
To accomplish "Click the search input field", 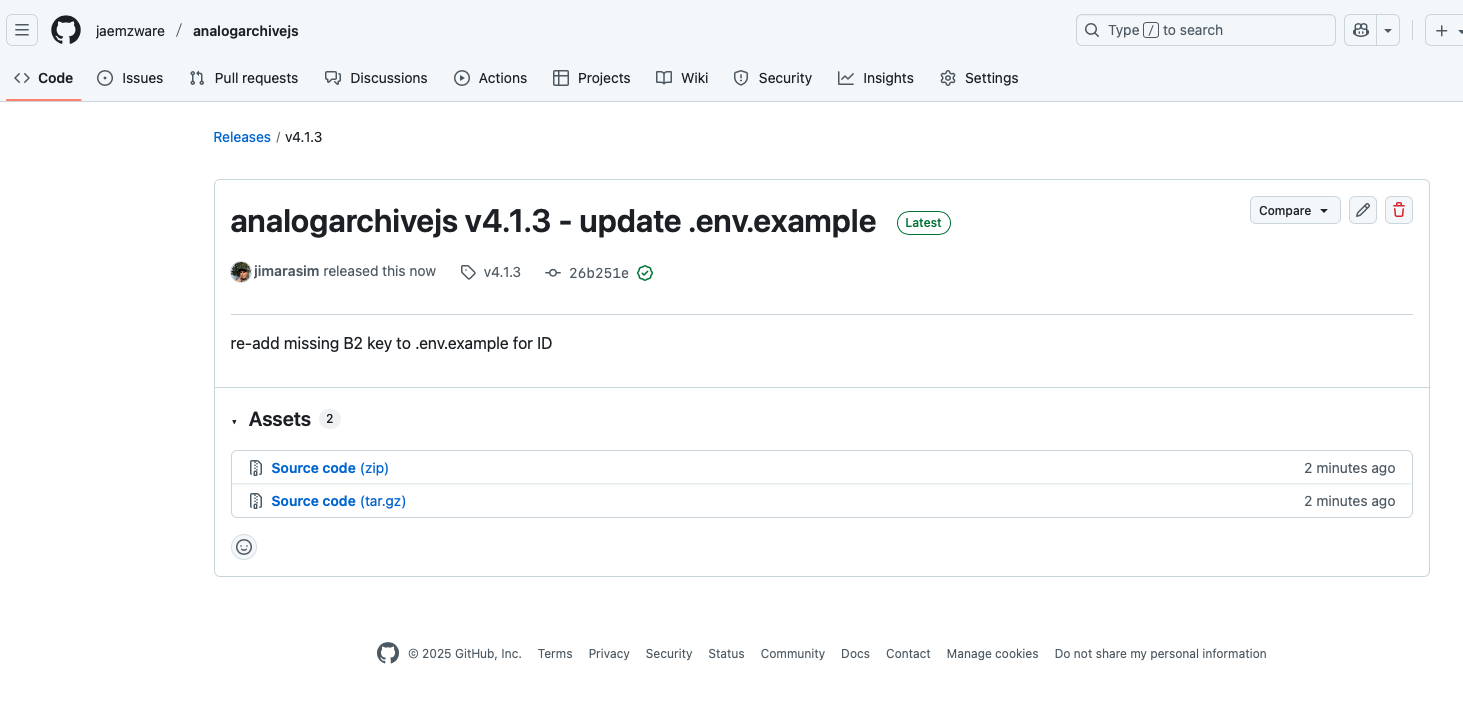I will pos(1204,30).
